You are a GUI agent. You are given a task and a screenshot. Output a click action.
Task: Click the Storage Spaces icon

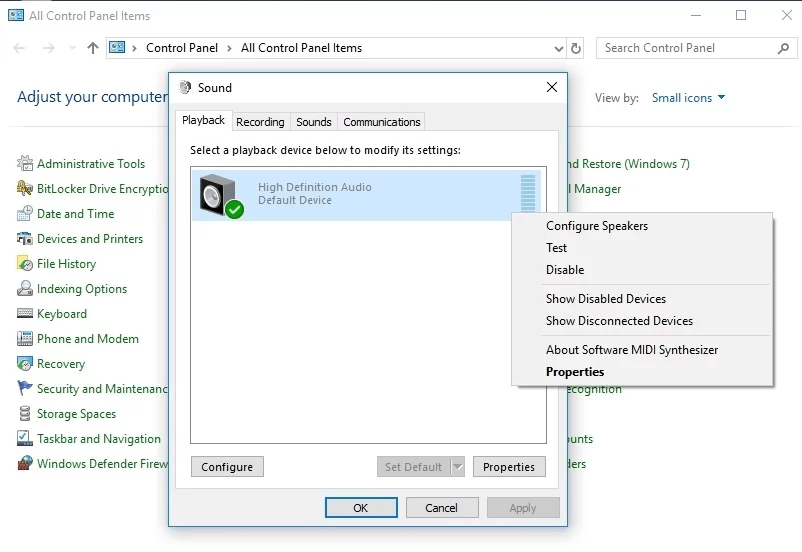tap(25, 414)
